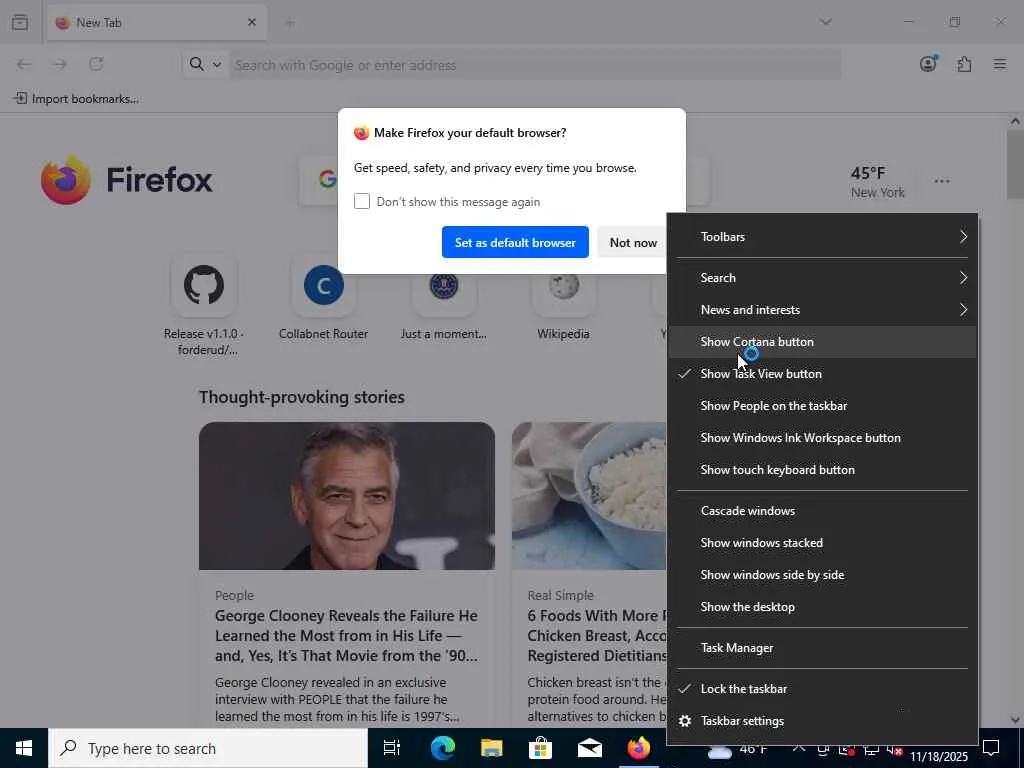This screenshot has height=768, width=1024.
Task: Expand the Search submenu in context menu
Action: [823, 278]
